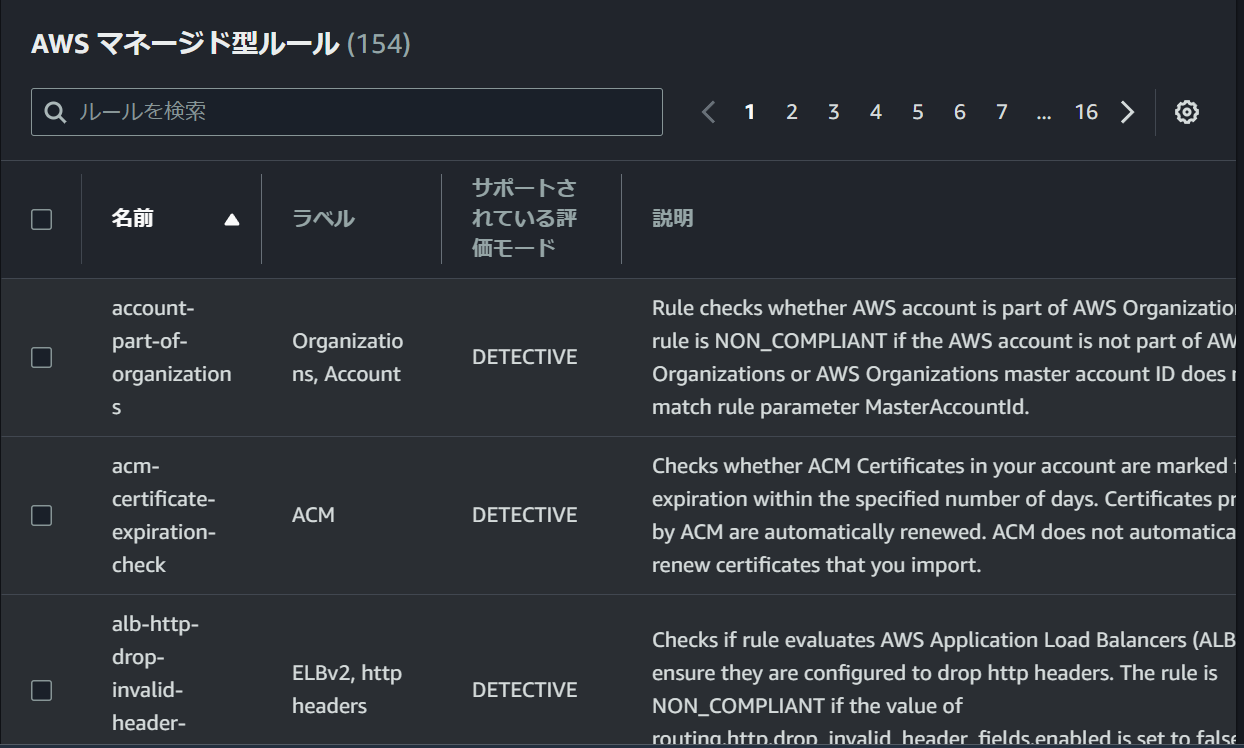Image resolution: width=1244 pixels, height=748 pixels.
Task: Click the search magnifier icon
Action: 56,112
